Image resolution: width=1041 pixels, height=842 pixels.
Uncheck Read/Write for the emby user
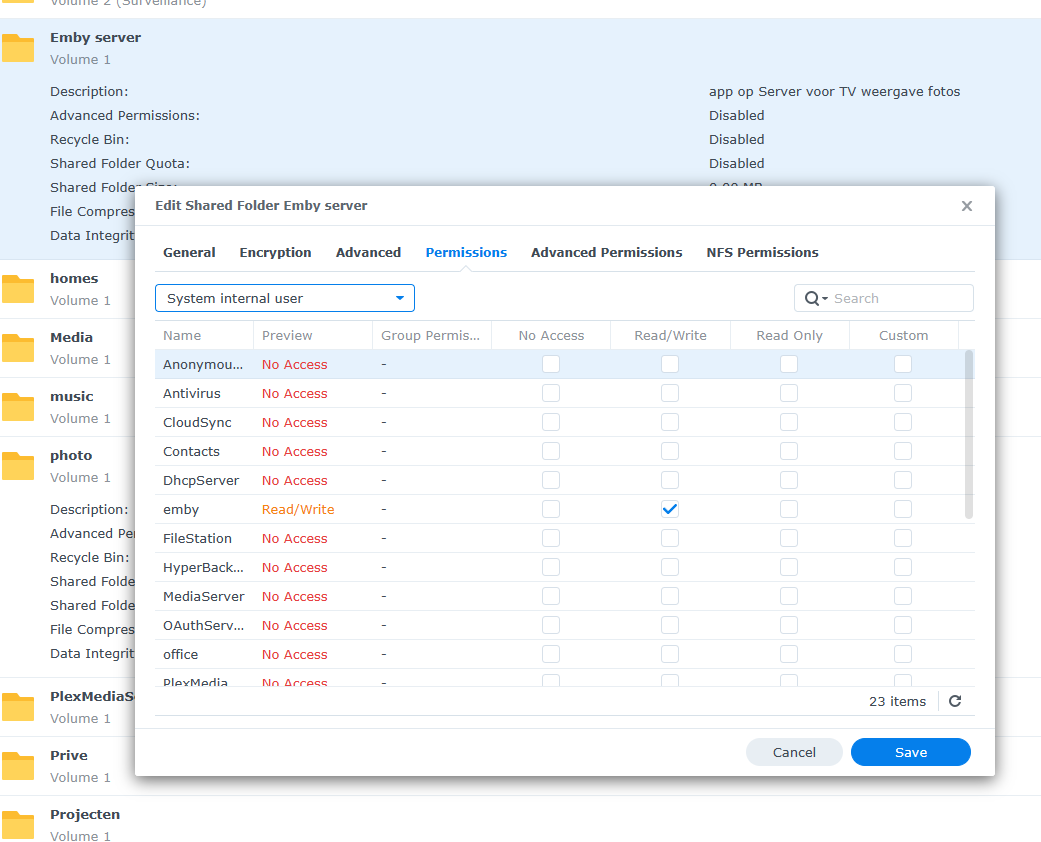pyautogui.click(x=670, y=509)
